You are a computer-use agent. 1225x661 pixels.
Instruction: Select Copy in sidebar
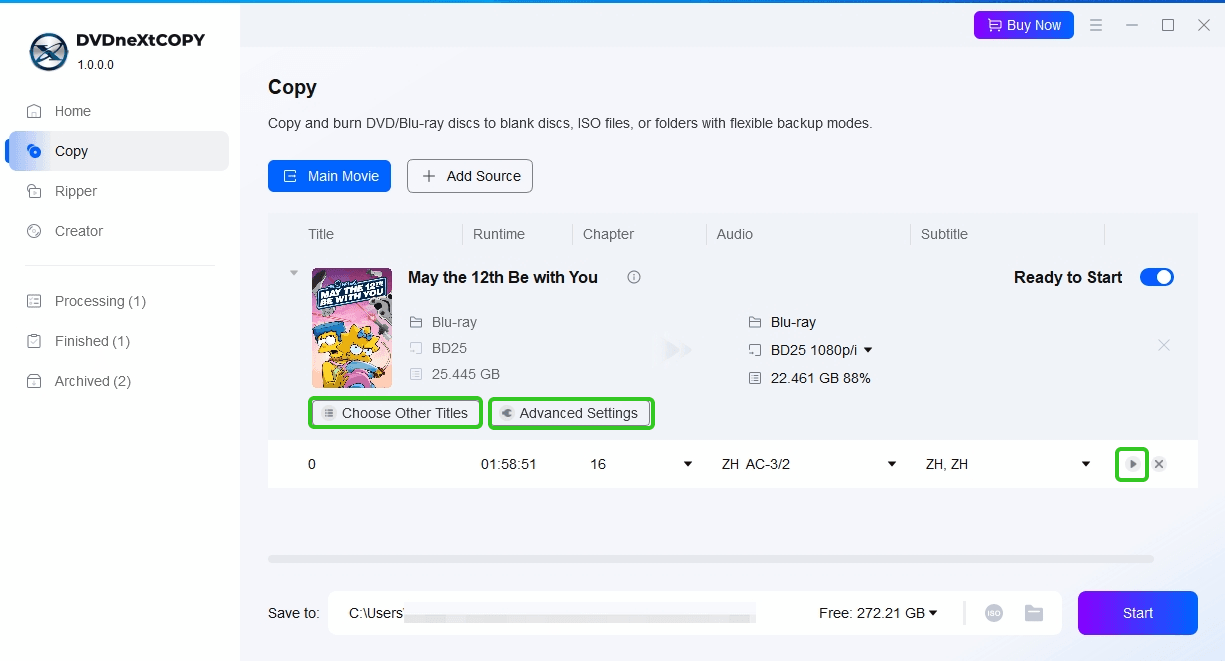point(118,151)
